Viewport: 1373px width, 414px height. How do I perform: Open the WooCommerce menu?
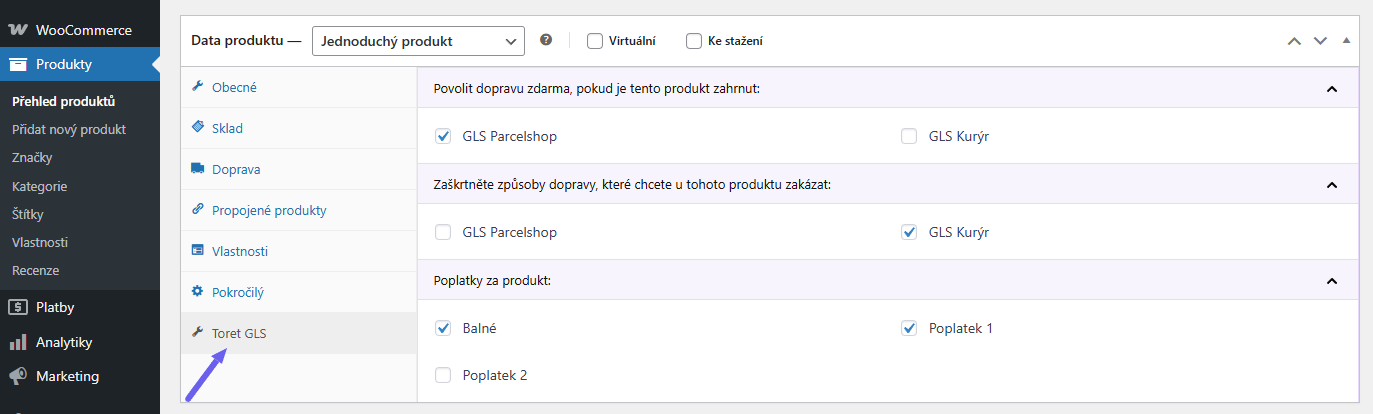80,30
